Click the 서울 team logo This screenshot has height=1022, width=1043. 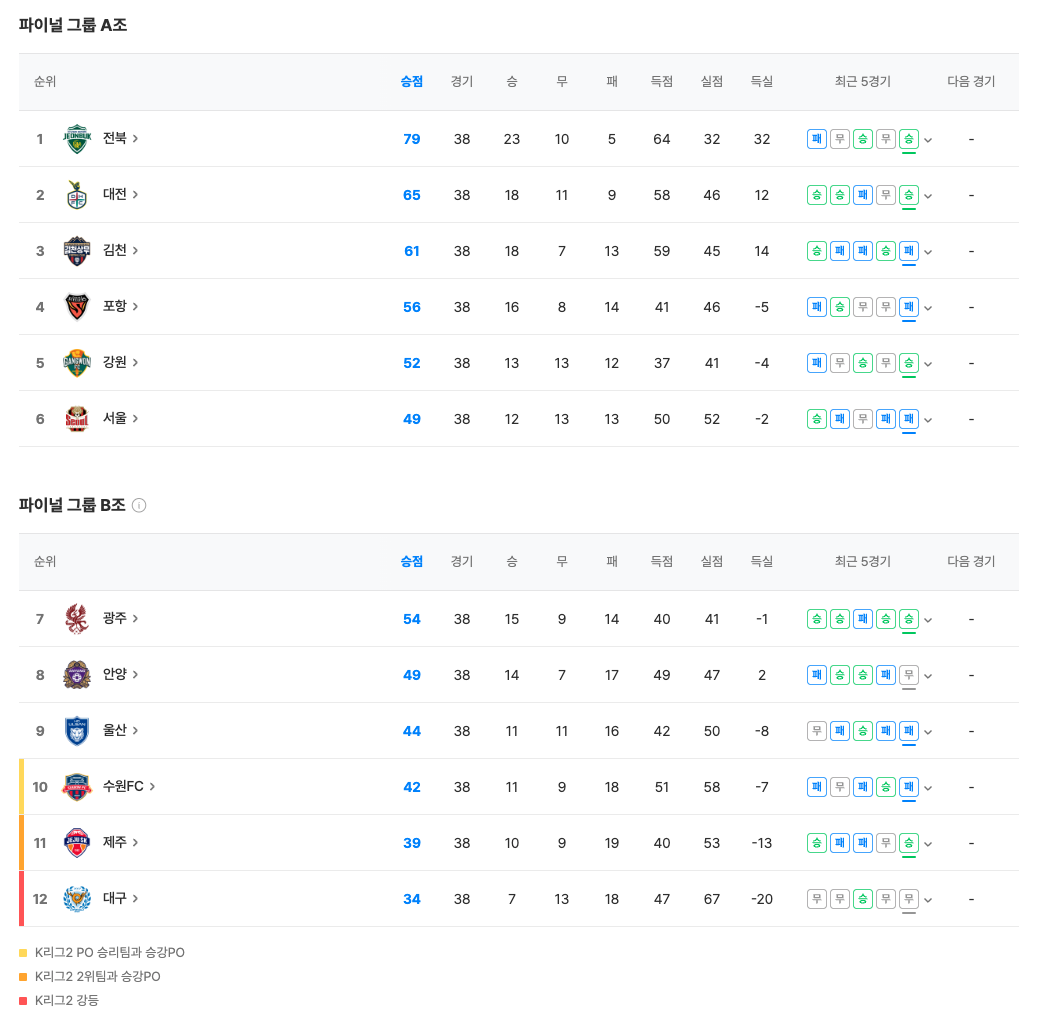76,419
